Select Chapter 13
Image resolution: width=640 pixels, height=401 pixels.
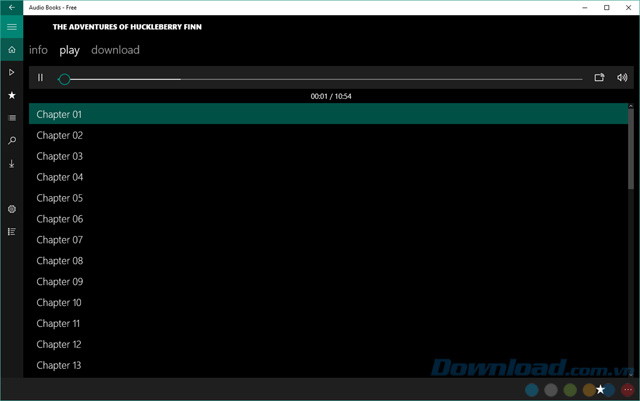pyautogui.click(x=328, y=365)
